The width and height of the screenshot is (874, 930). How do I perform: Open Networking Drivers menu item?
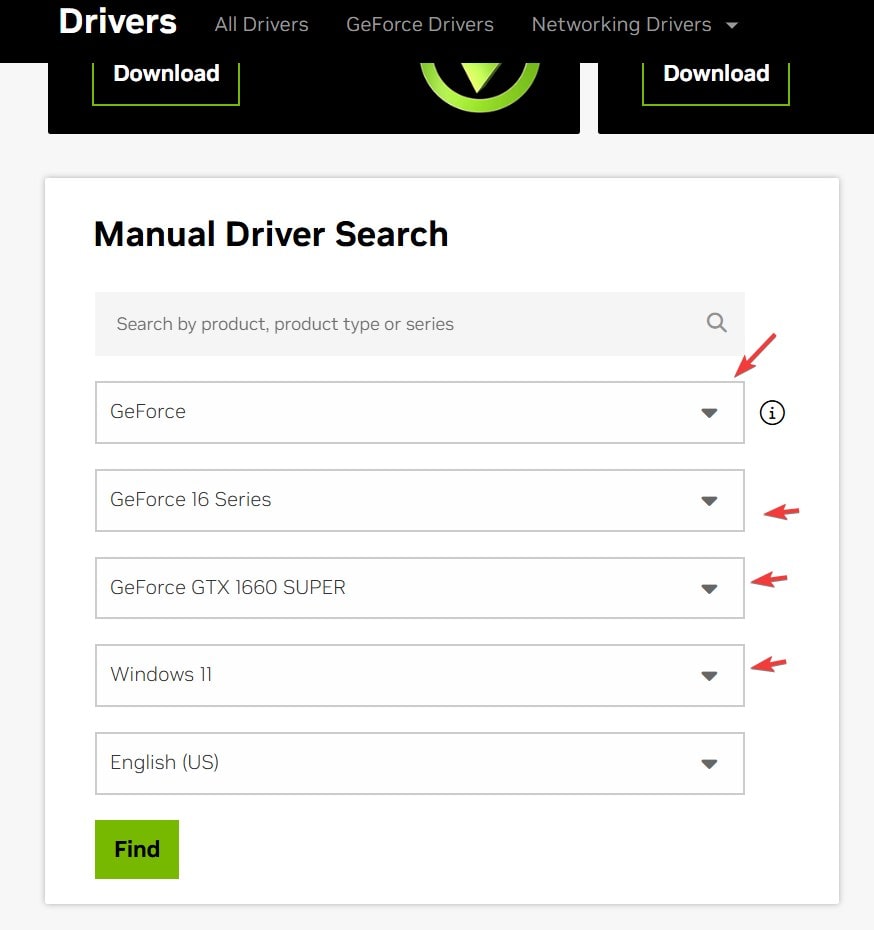(621, 24)
